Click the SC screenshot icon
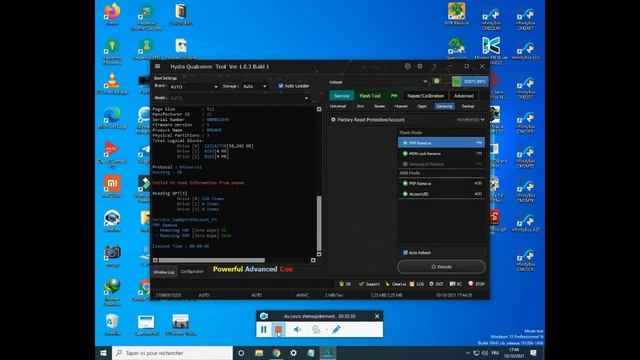The width and height of the screenshot is (640, 360). 452,284
